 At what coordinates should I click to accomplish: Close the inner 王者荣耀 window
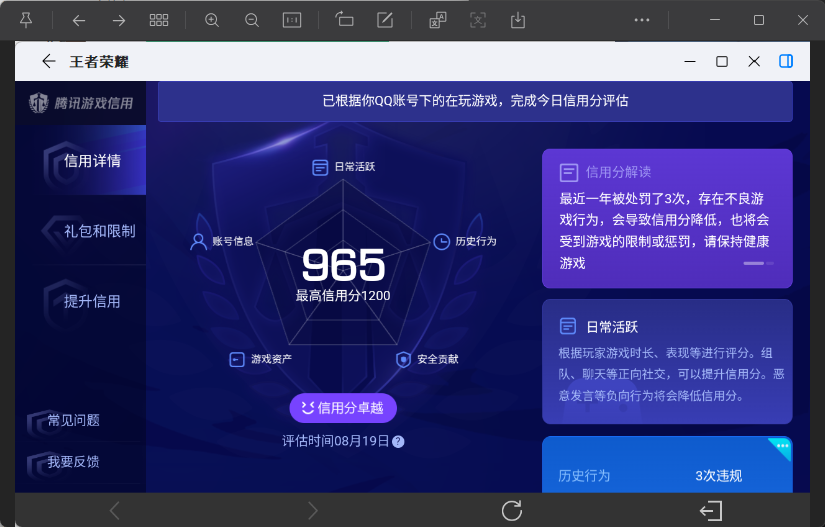point(754,62)
